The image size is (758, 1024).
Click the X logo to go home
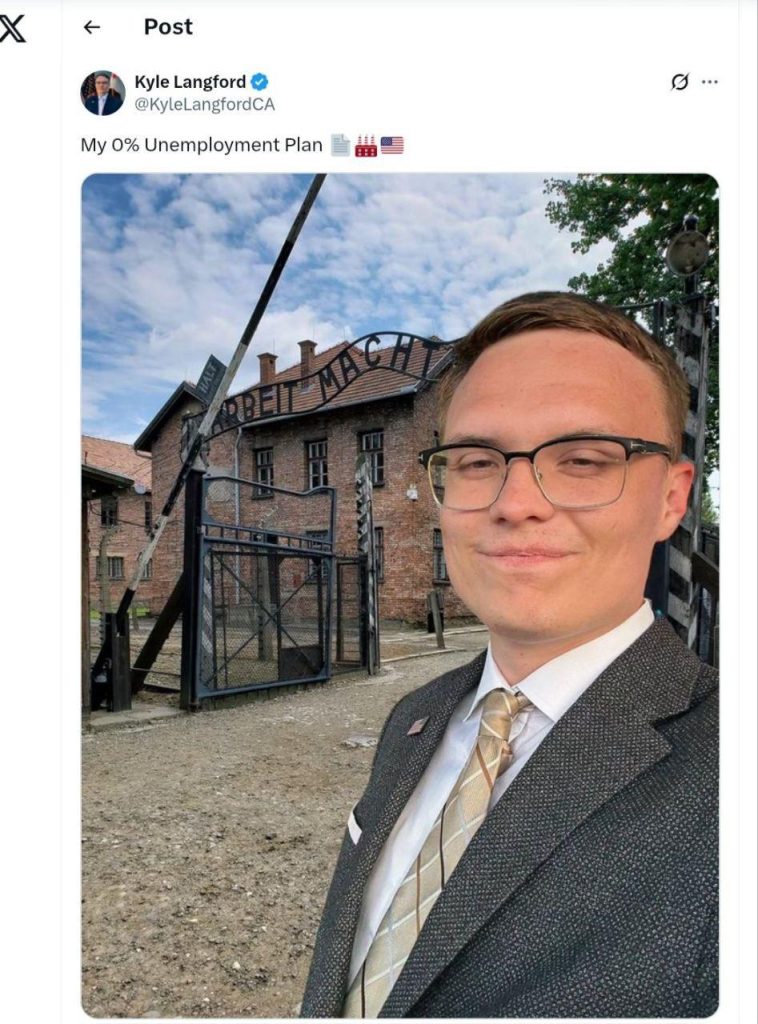(x=12, y=29)
